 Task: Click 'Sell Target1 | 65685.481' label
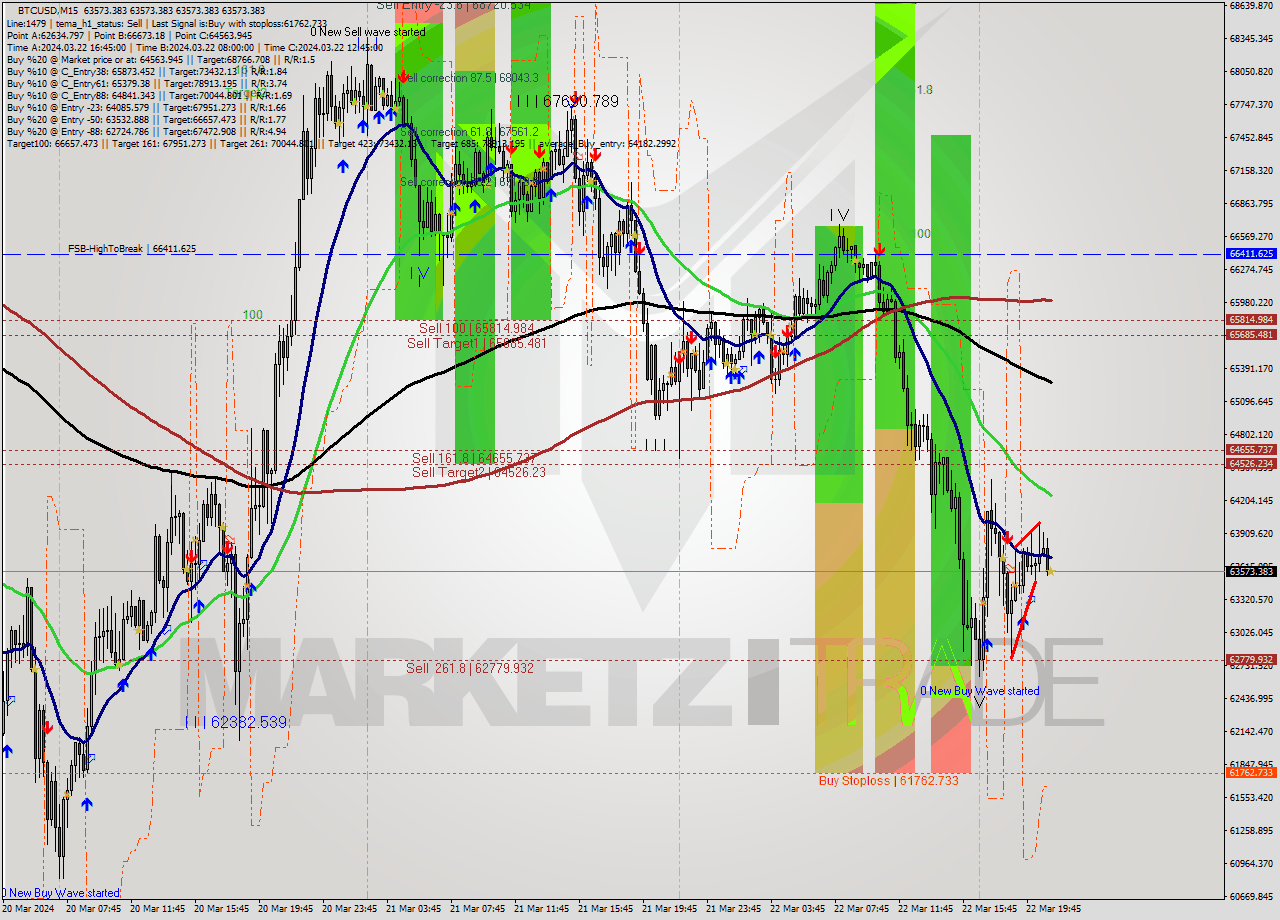476,343
